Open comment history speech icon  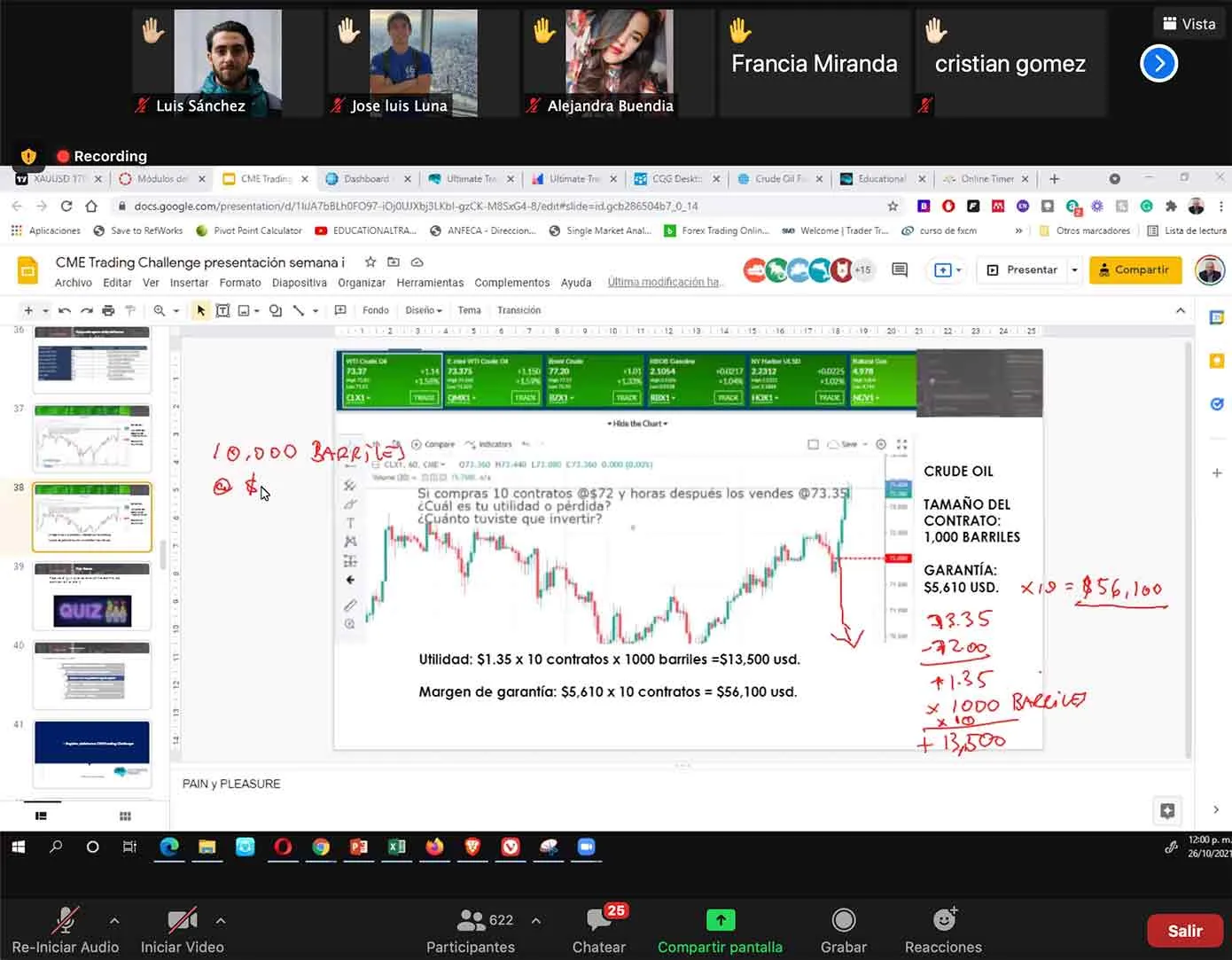(x=900, y=269)
